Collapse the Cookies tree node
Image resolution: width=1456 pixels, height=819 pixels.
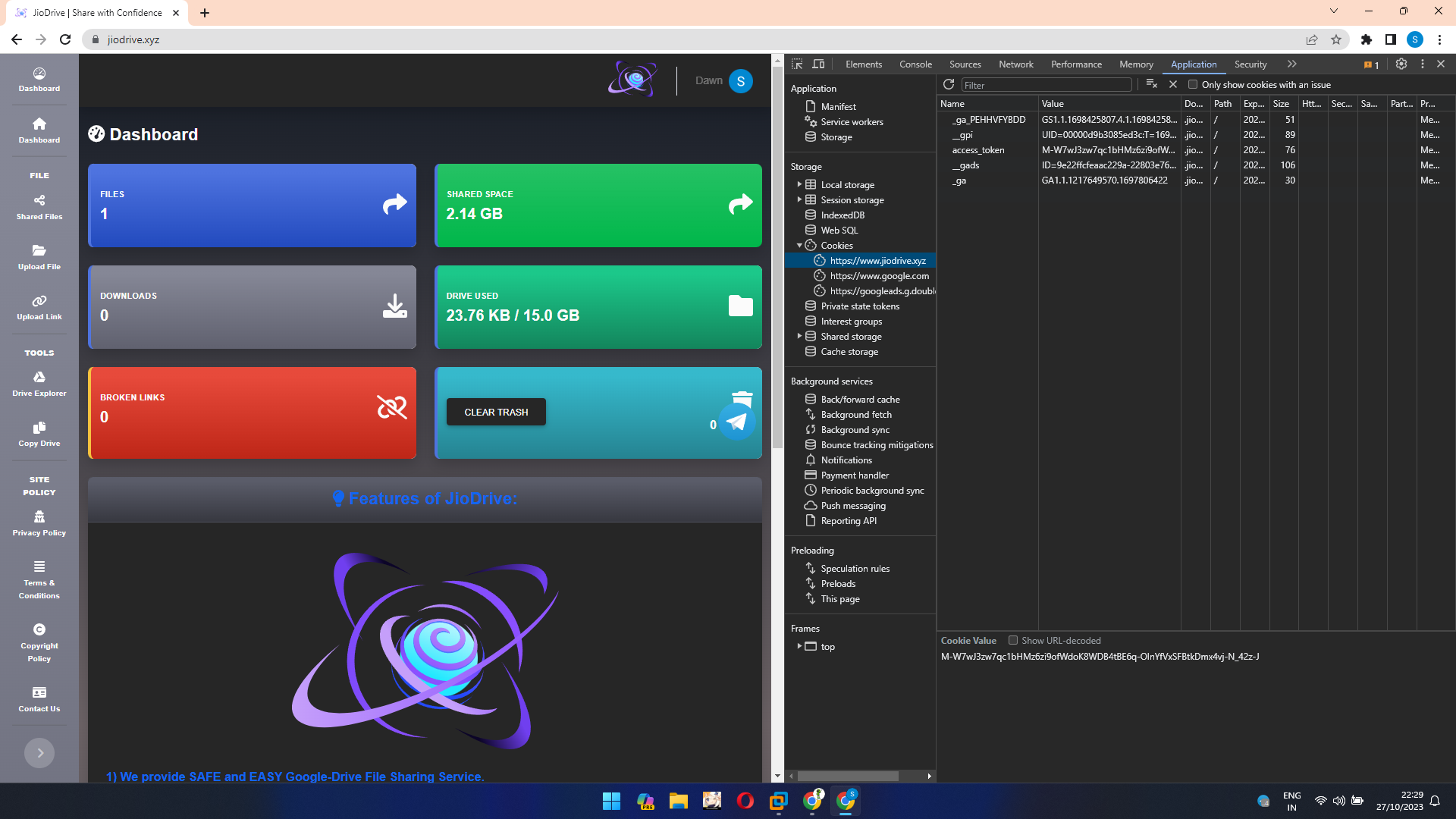coord(799,245)
